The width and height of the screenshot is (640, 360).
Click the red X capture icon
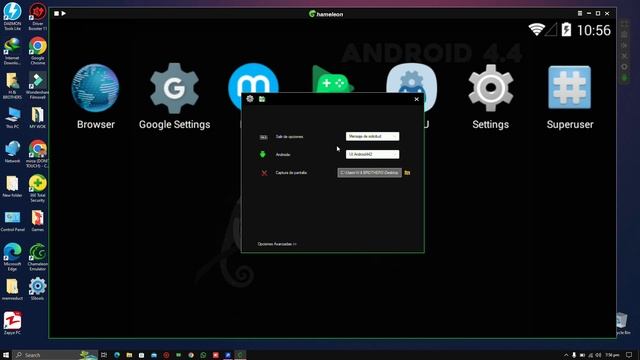point(264,173)
